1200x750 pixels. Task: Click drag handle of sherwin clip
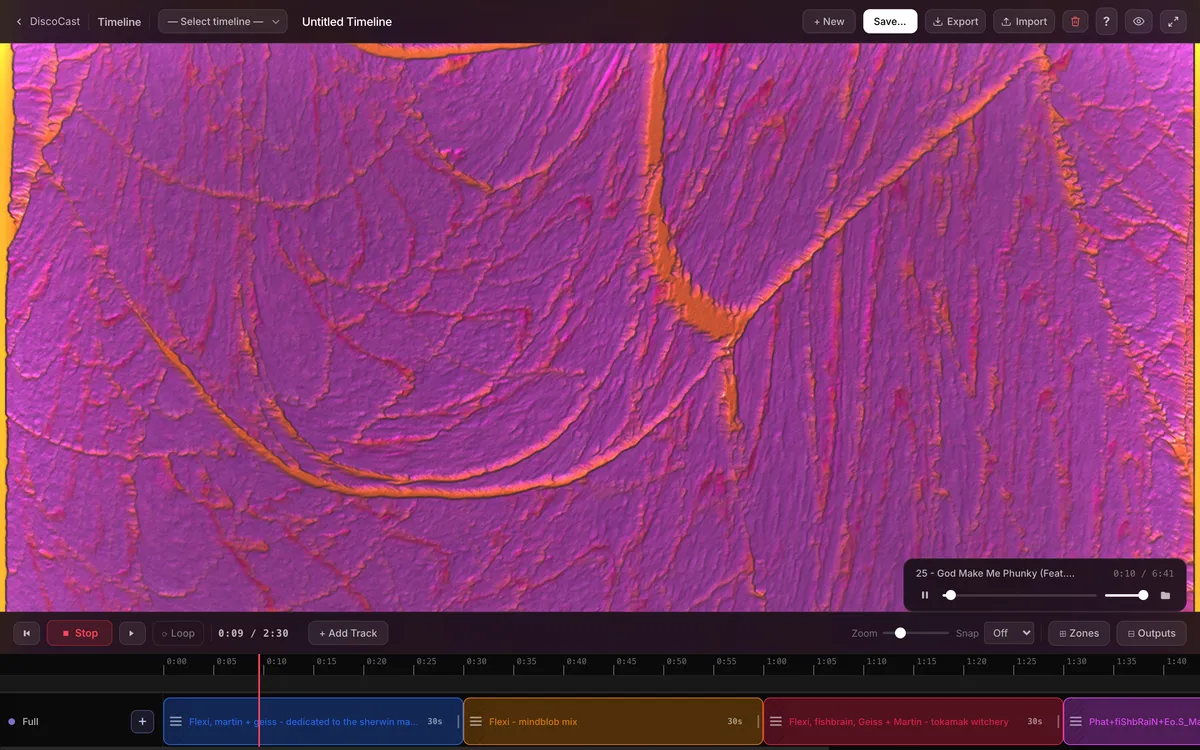175,721
